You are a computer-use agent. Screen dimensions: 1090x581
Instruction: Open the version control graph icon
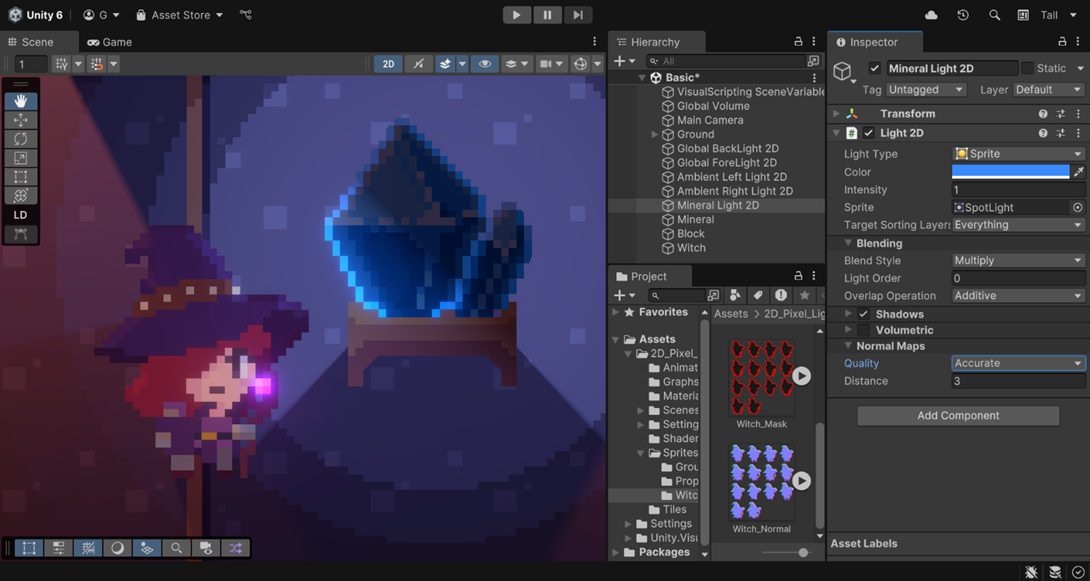click(245, 15)
